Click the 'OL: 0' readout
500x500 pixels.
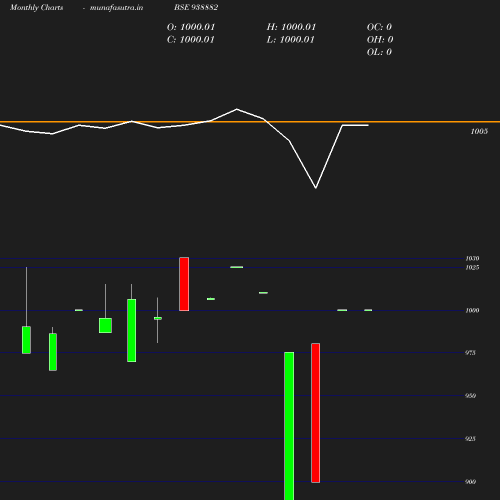(x=379, y=52)
